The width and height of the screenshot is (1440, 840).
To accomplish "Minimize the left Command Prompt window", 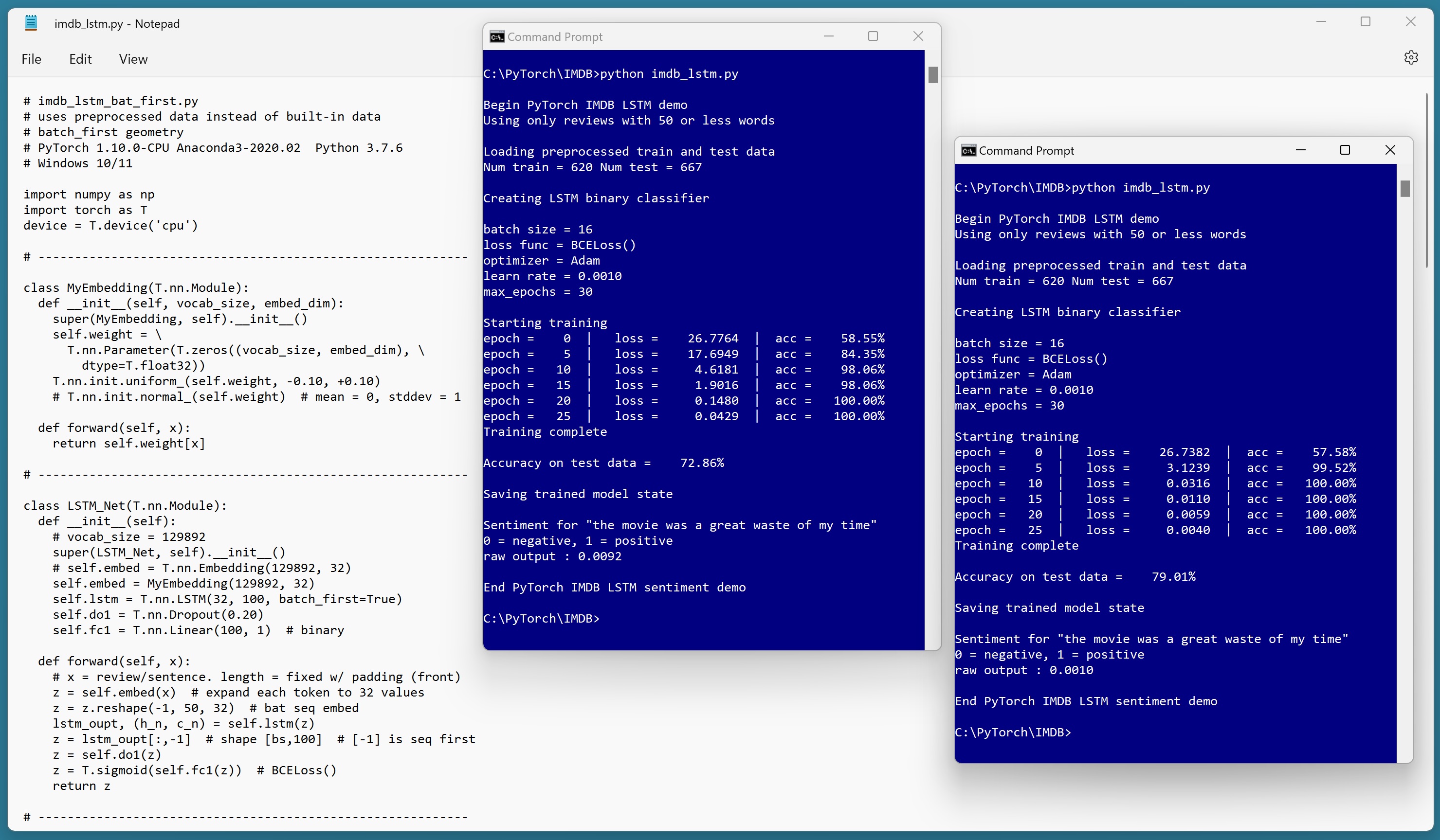I will (x=829, y=36).
